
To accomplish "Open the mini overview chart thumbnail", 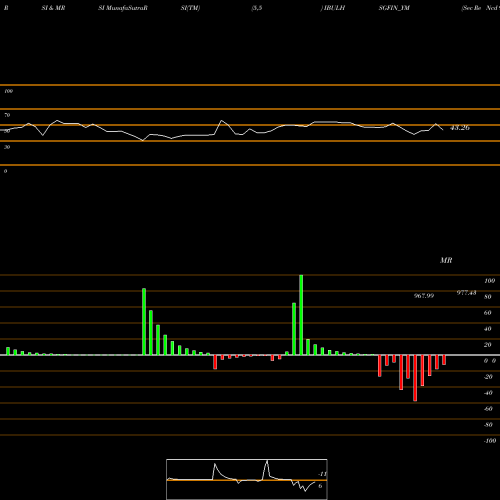I will (x=247, y=479).
